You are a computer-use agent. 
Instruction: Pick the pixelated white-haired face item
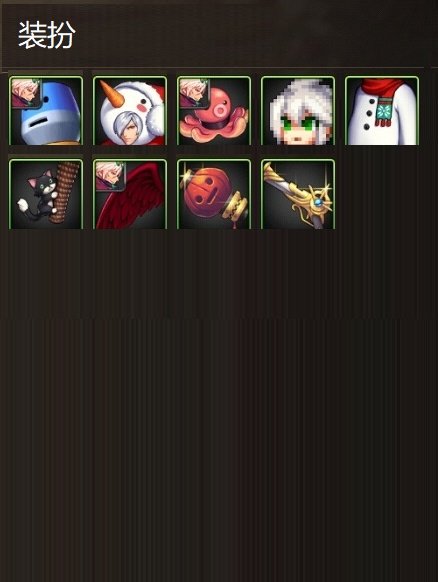tap(298, 111)
